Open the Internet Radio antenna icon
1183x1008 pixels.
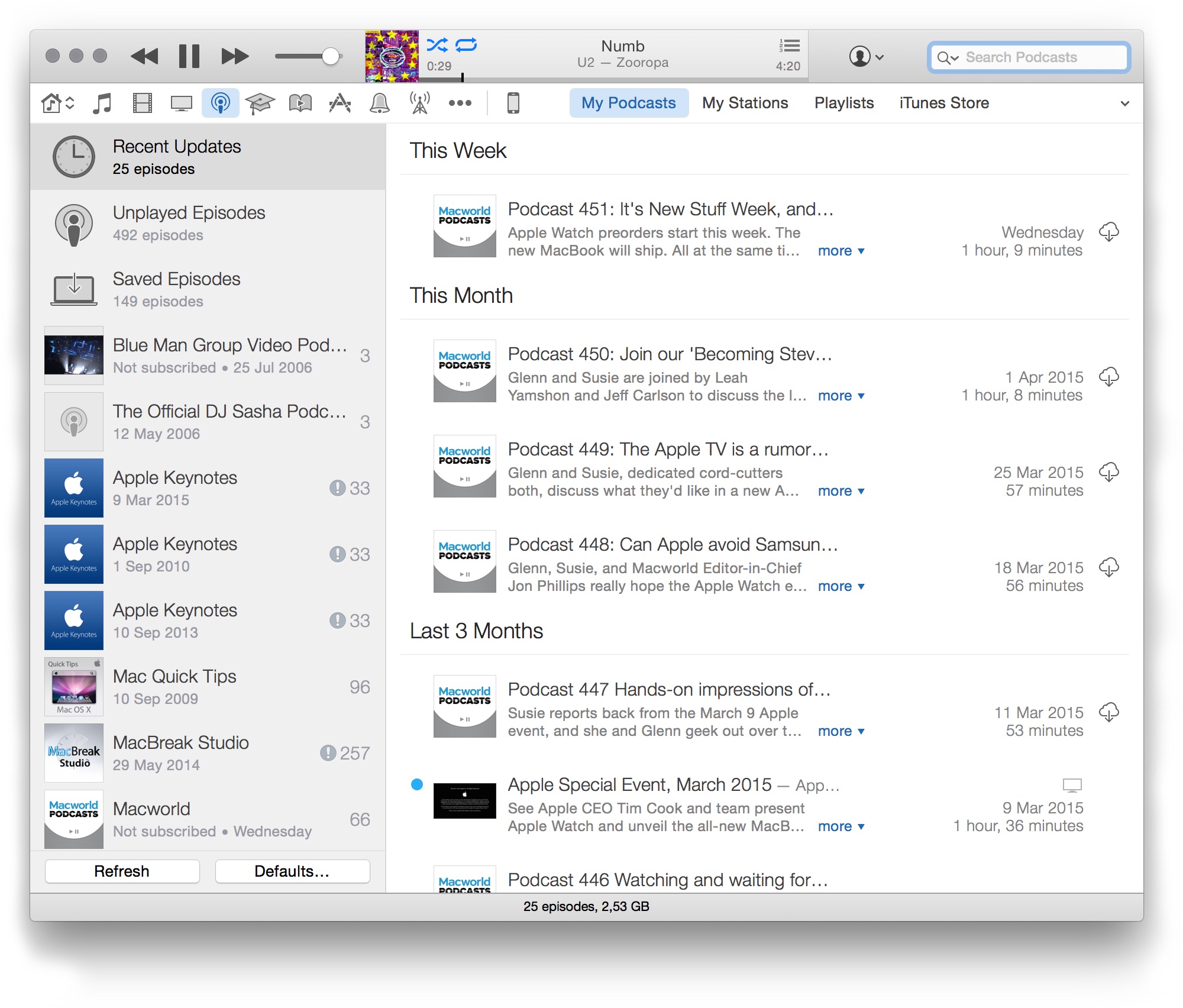419,104
